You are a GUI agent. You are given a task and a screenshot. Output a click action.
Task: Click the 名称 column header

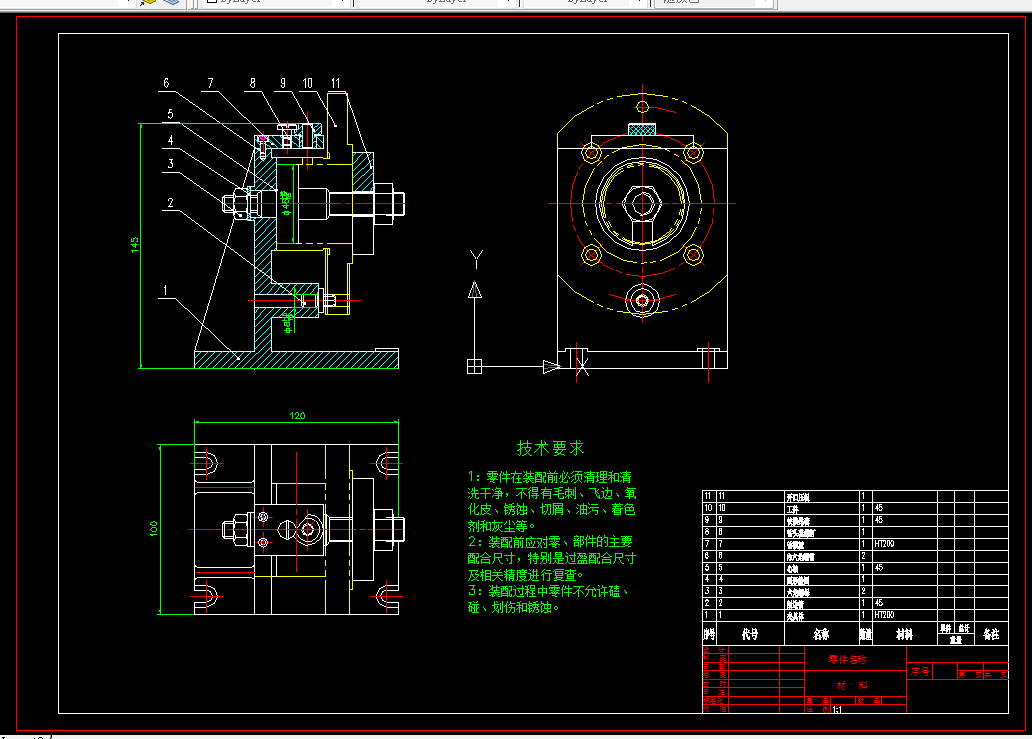tap(821, 634)
